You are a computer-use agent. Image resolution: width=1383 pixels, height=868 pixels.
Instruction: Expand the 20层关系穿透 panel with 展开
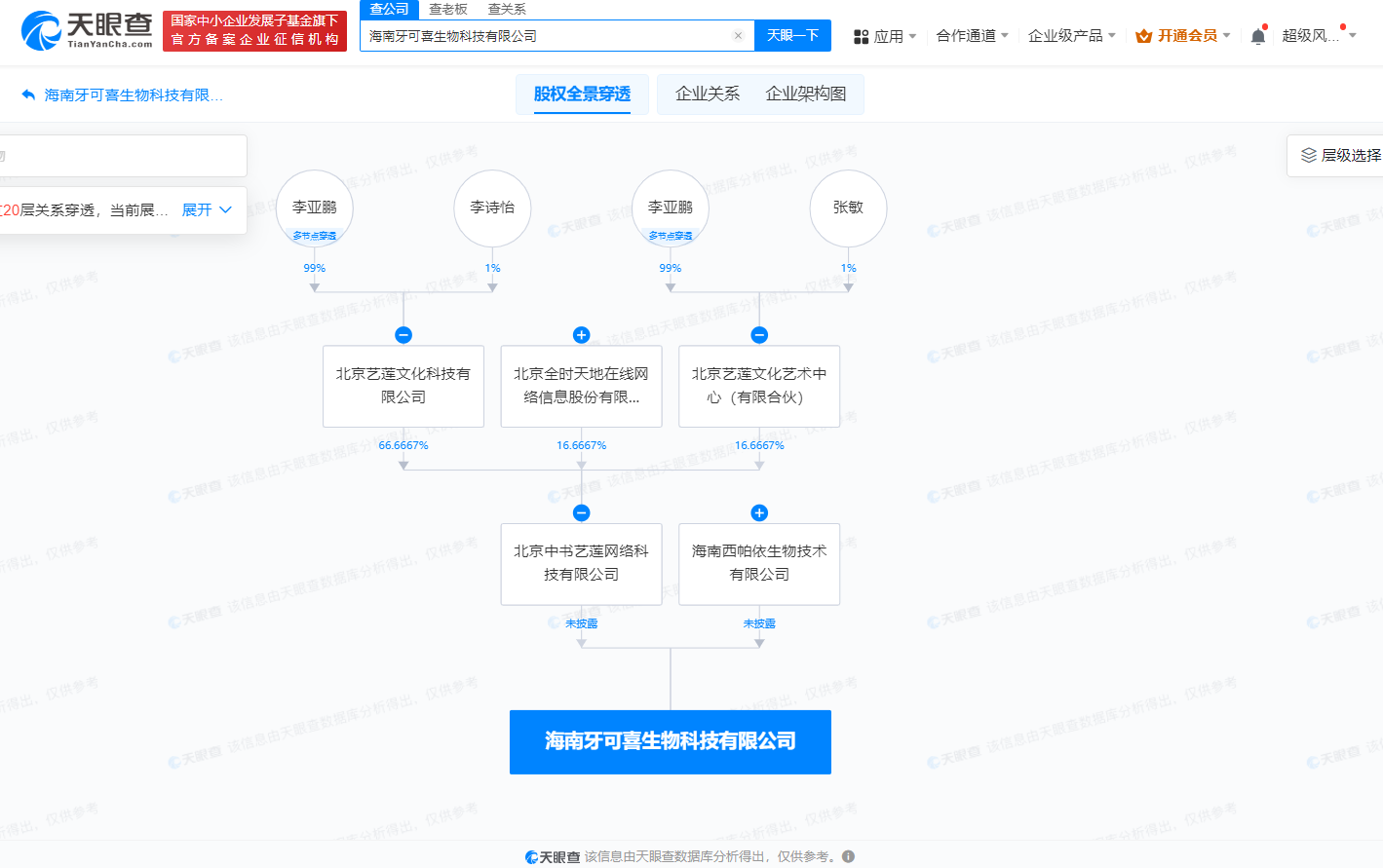pyautogui.click(x=207, y=210)
